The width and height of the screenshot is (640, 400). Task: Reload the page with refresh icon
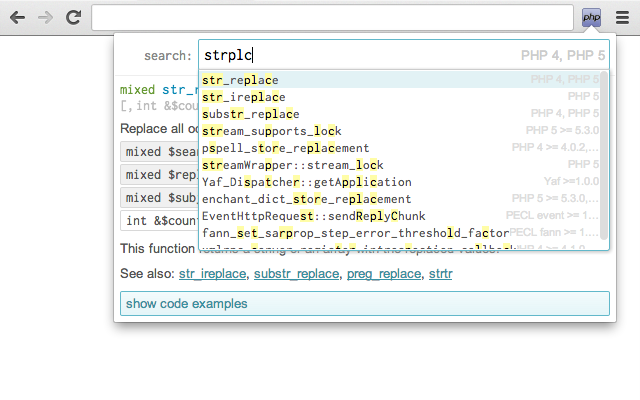[73, 17]
